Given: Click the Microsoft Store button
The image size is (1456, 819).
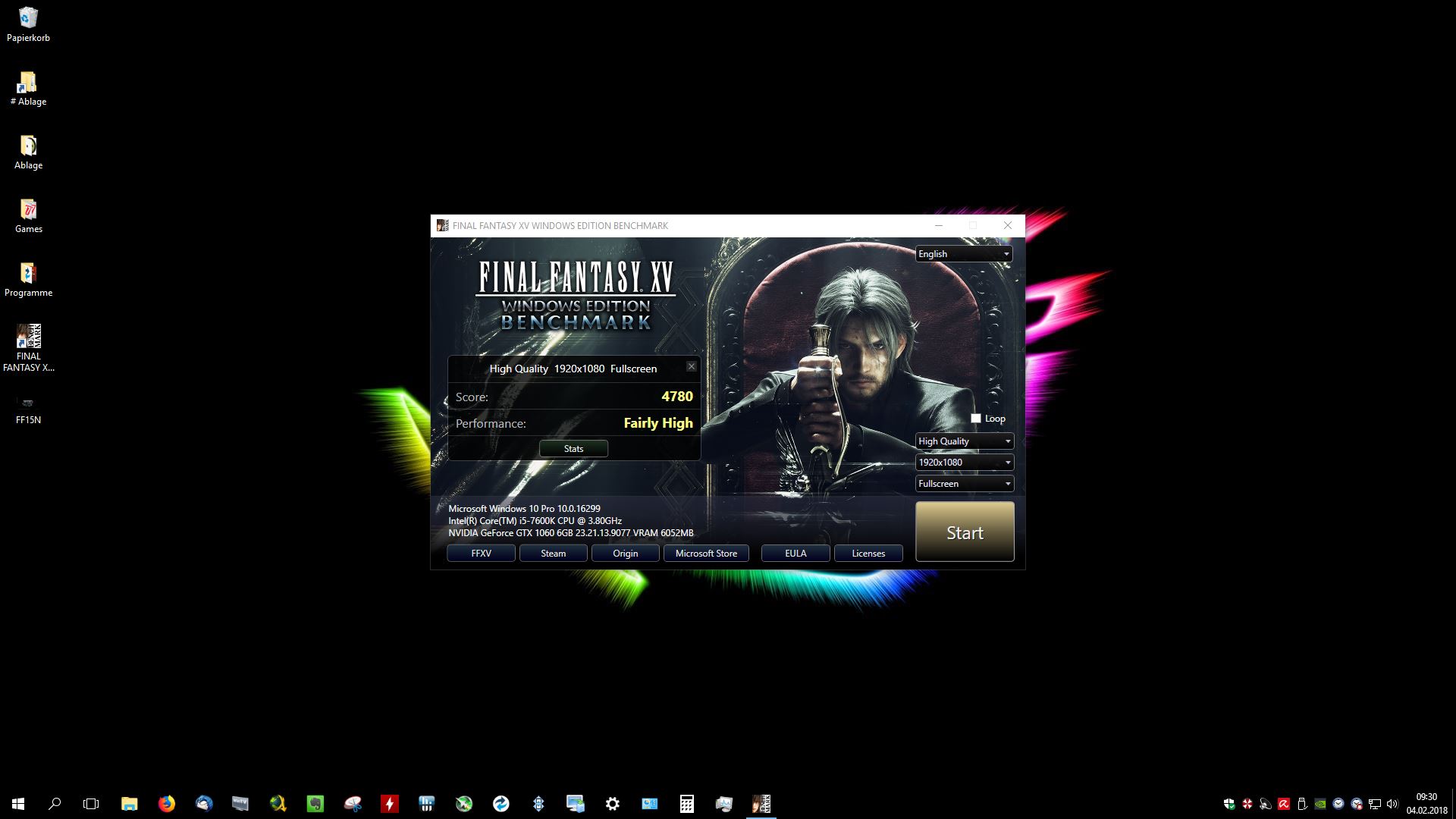Looking at the screenshot, I should [x=706, y=554].
